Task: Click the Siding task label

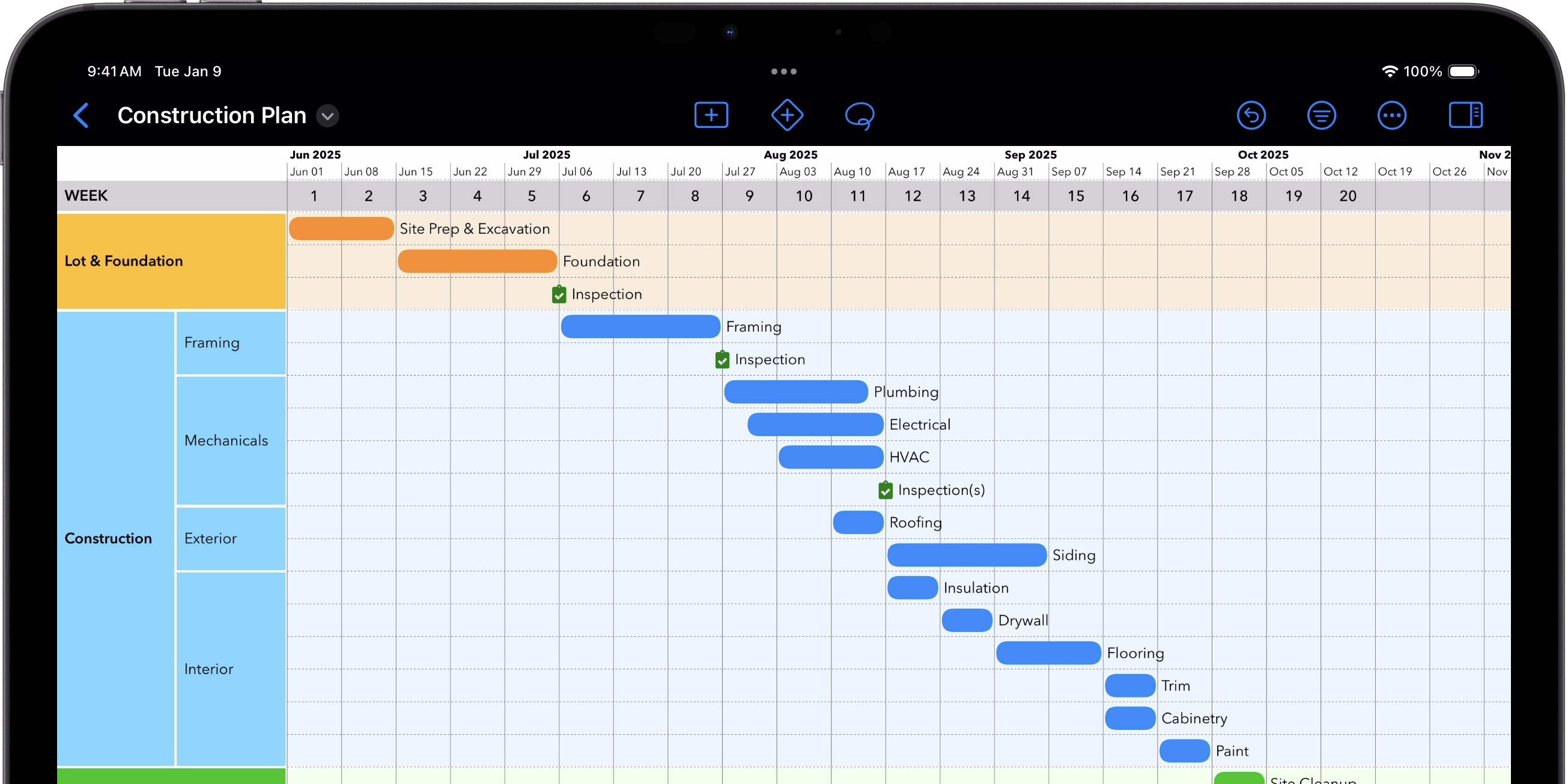Action: click(1075, 556)
